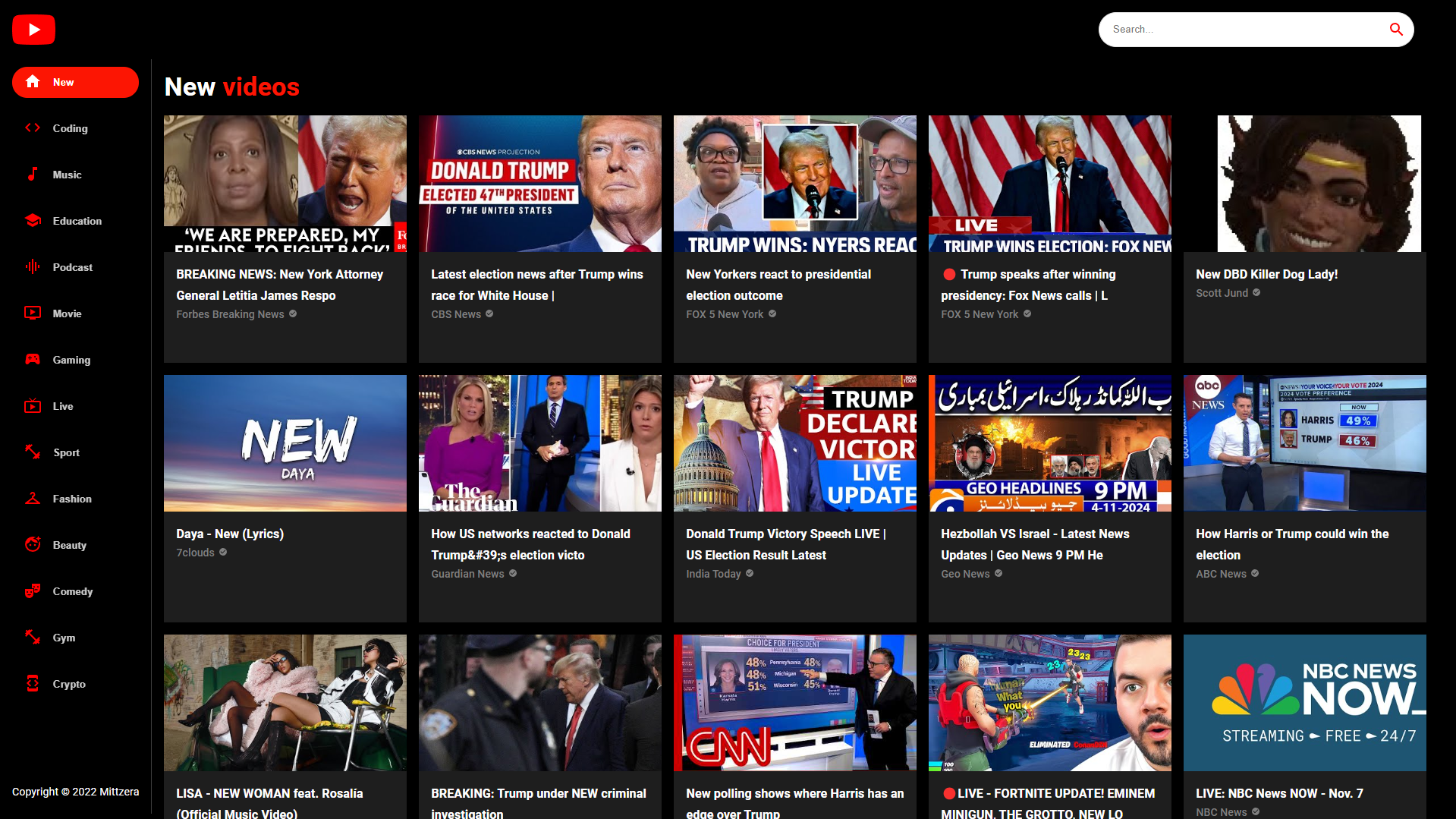Viewport: 1456px width, 819px height.
Task: Switch to the Crypto category
Action: (x=75, y=684)
